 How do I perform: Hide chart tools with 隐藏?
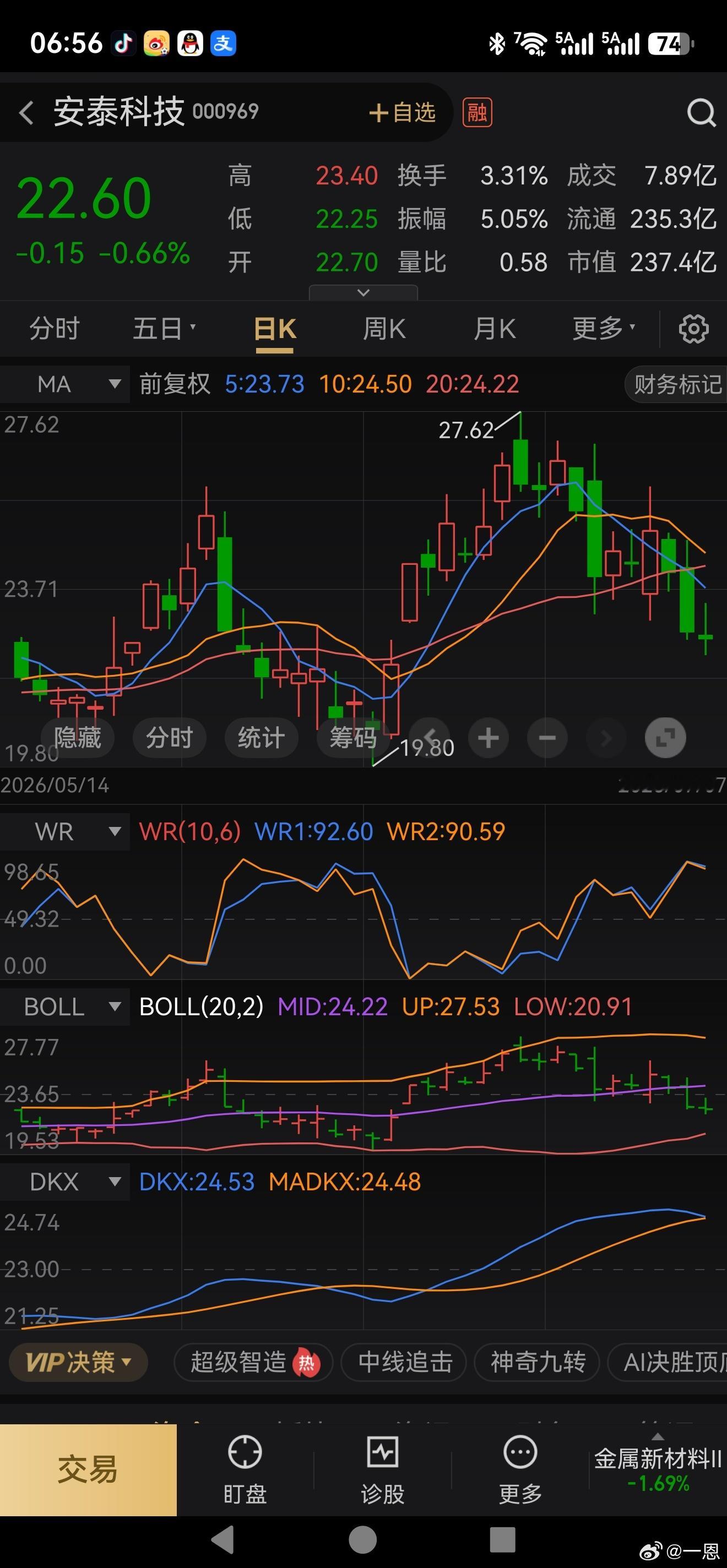[77, 738]
